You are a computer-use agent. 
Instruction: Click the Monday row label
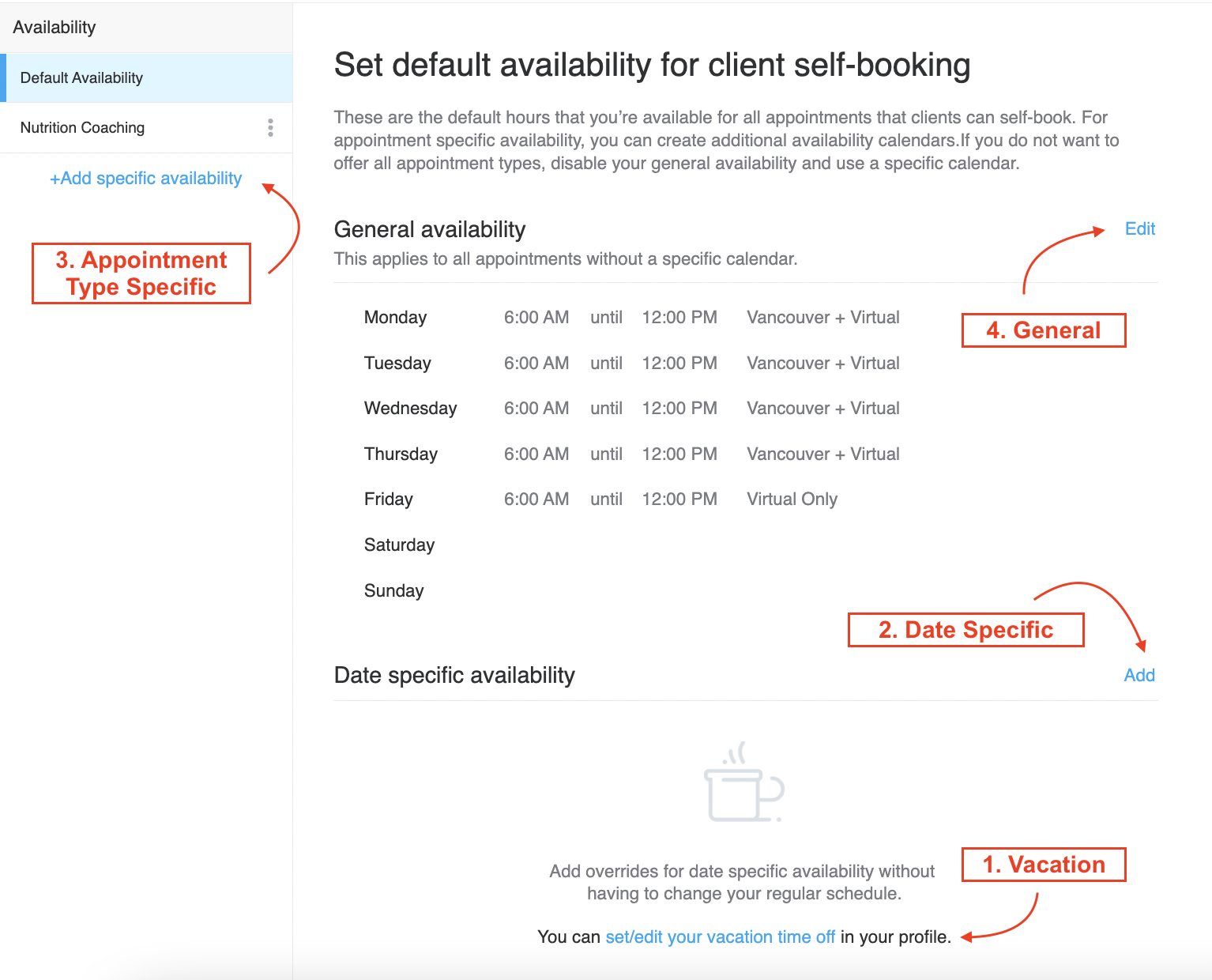(x=395, y=318)
